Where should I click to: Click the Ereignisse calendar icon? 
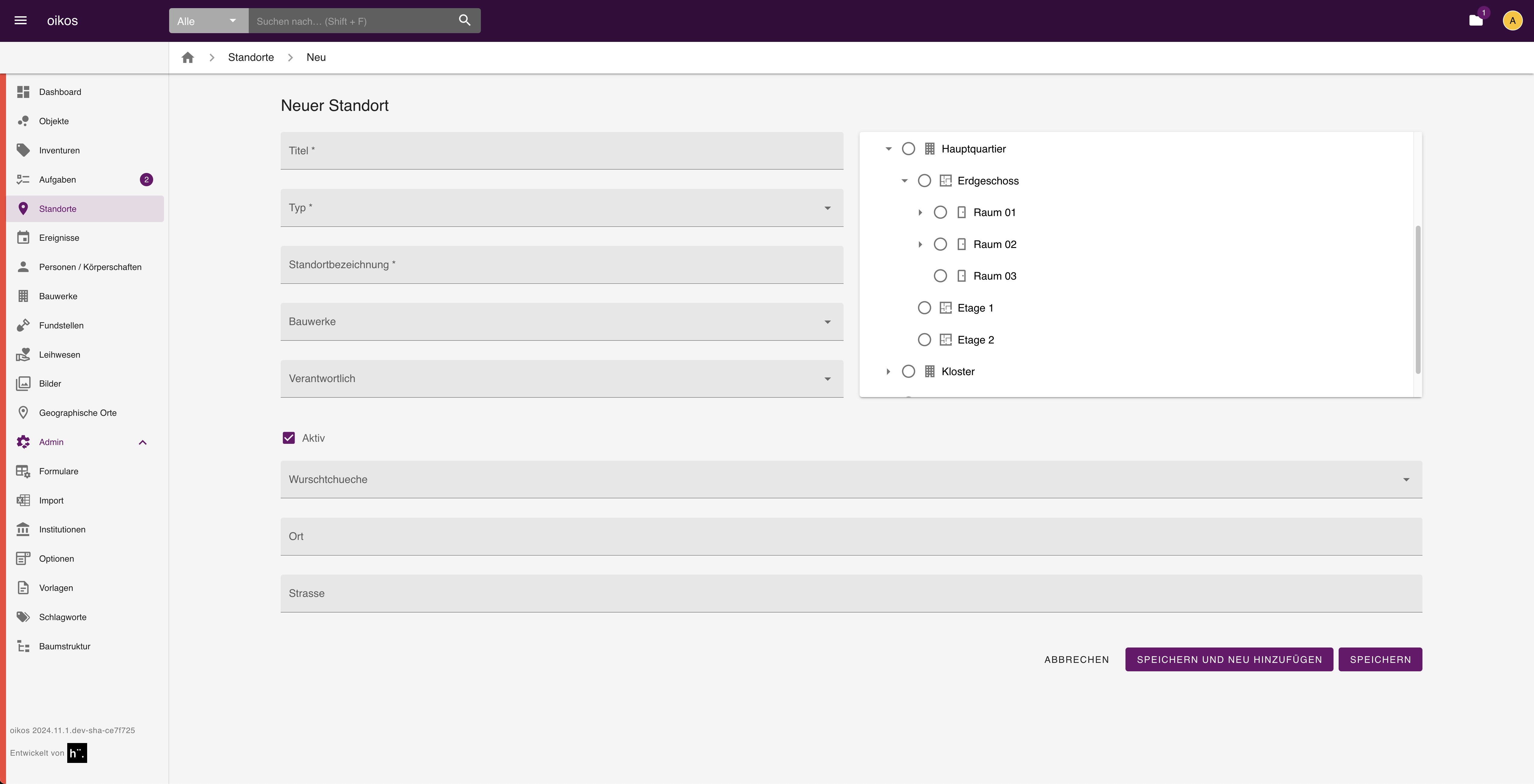pos(23,237)
